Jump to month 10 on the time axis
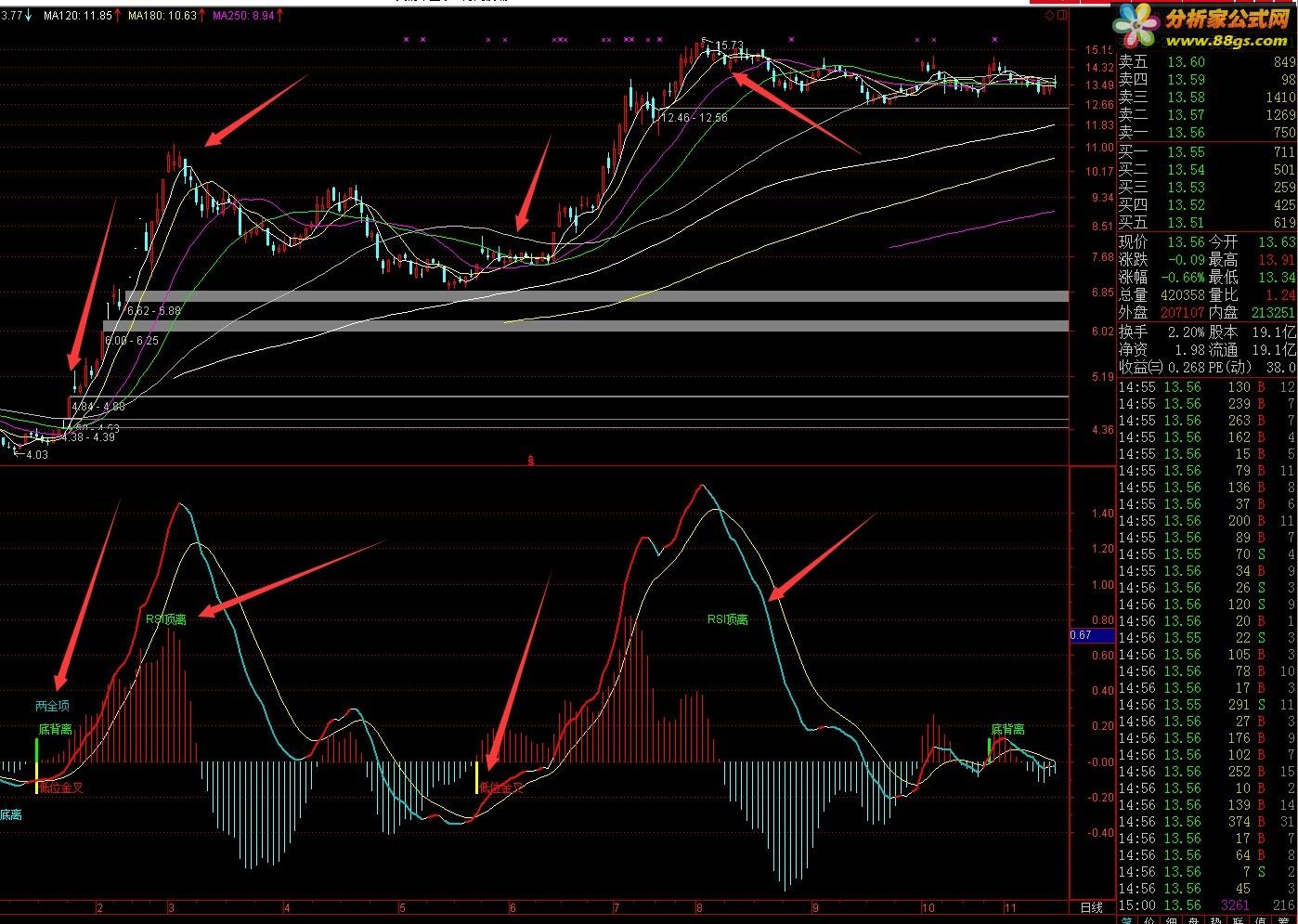The width and height of the screenshot is (1298, 924). (x=928, y=907)
